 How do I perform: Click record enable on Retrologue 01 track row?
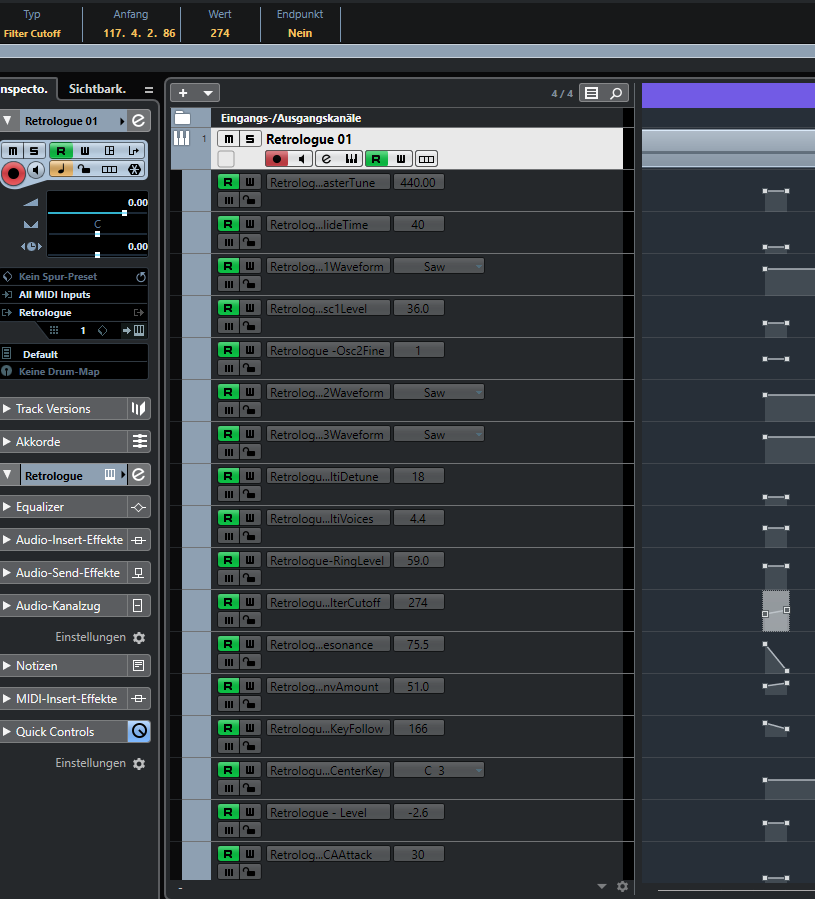[x=276, y=159]
